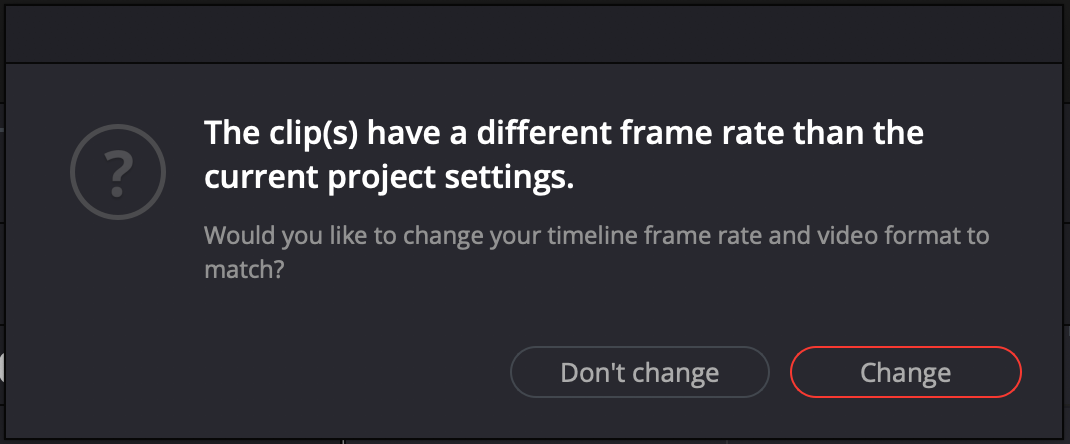Hit the highlighted default Change button
This screenshot has width=1070, height=444.
pos(905,373)
